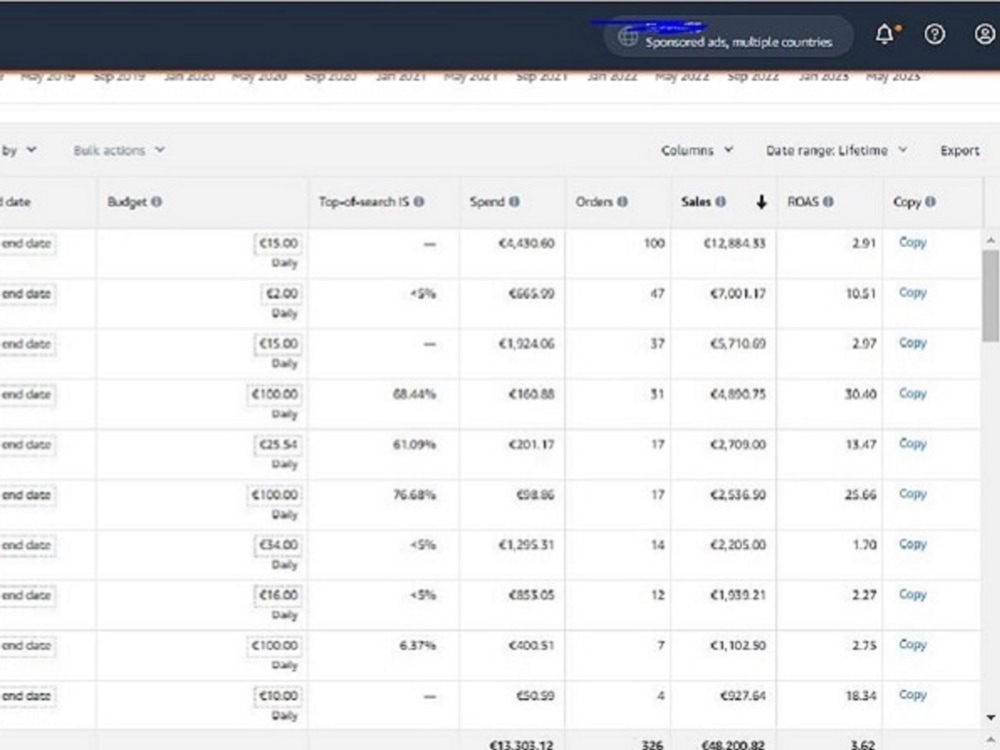Click the Orders column info icon

(x=622, y=202)
